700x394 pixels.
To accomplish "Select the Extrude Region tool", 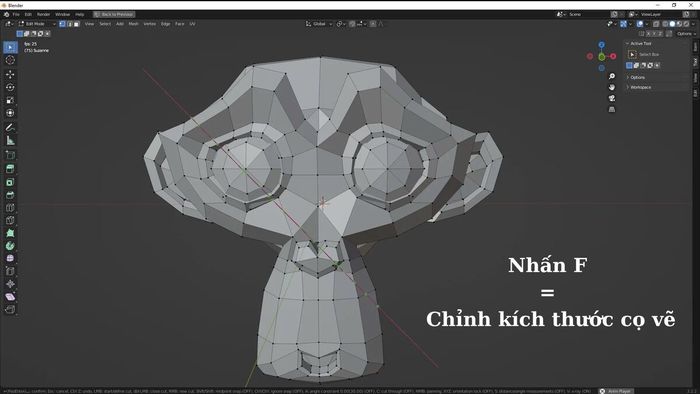I will point(10,169).
